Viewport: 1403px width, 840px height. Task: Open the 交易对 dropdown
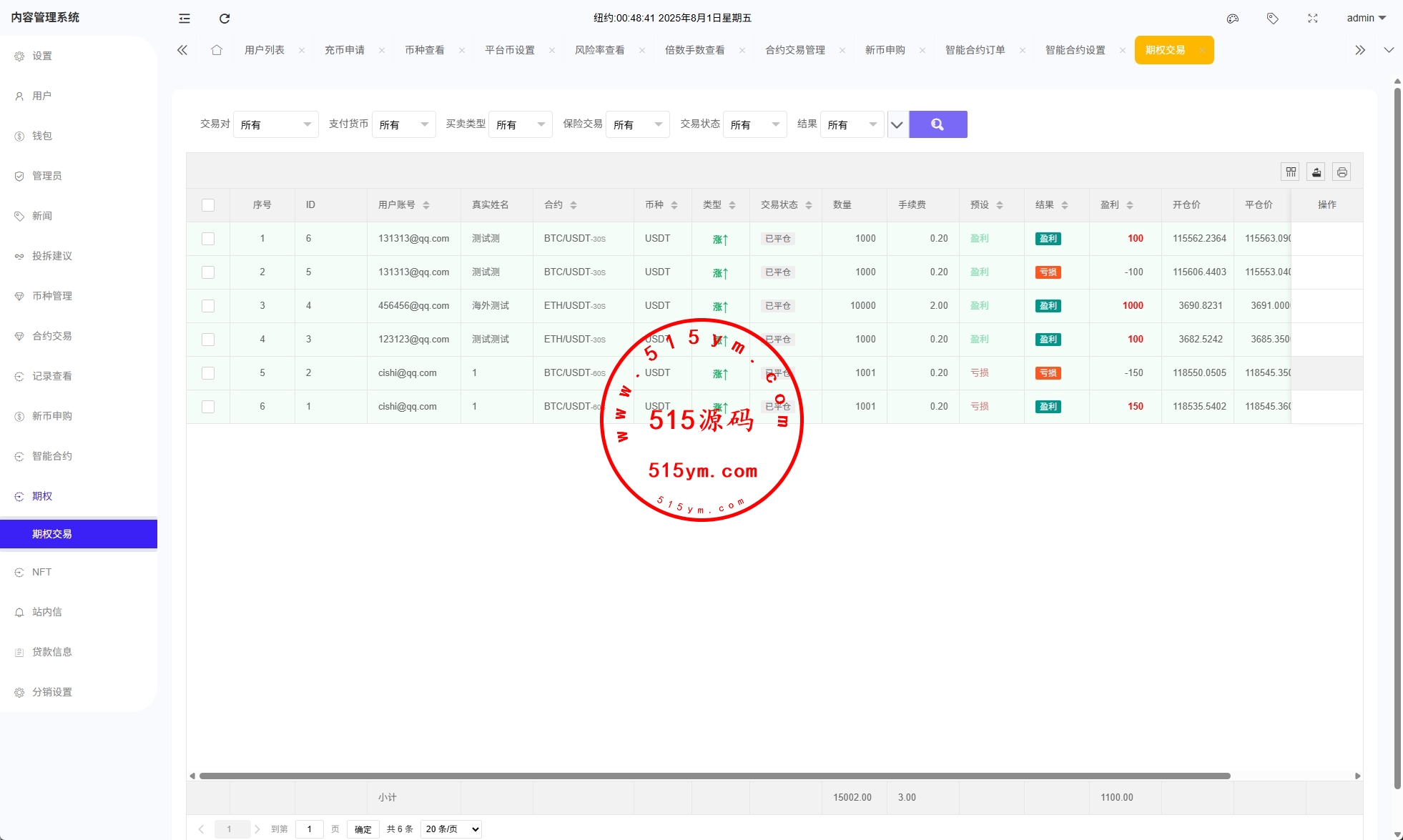[275, 124]
